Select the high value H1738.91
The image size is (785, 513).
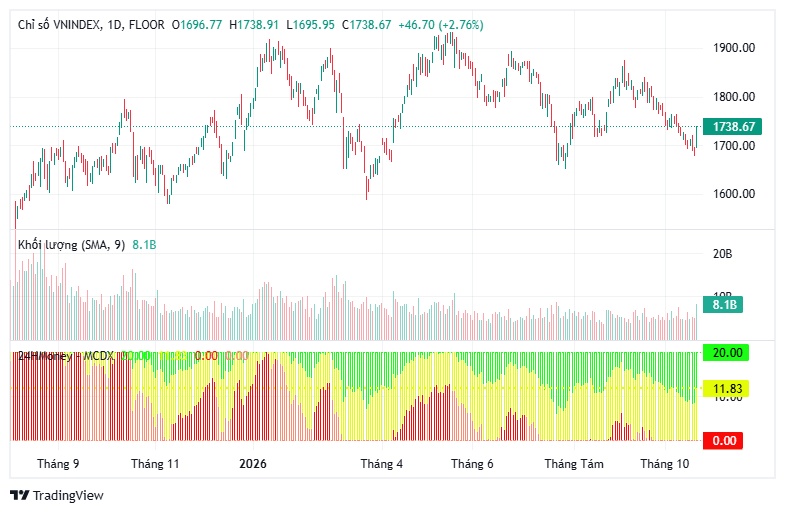pyautogui.click(x=254, y=25)
